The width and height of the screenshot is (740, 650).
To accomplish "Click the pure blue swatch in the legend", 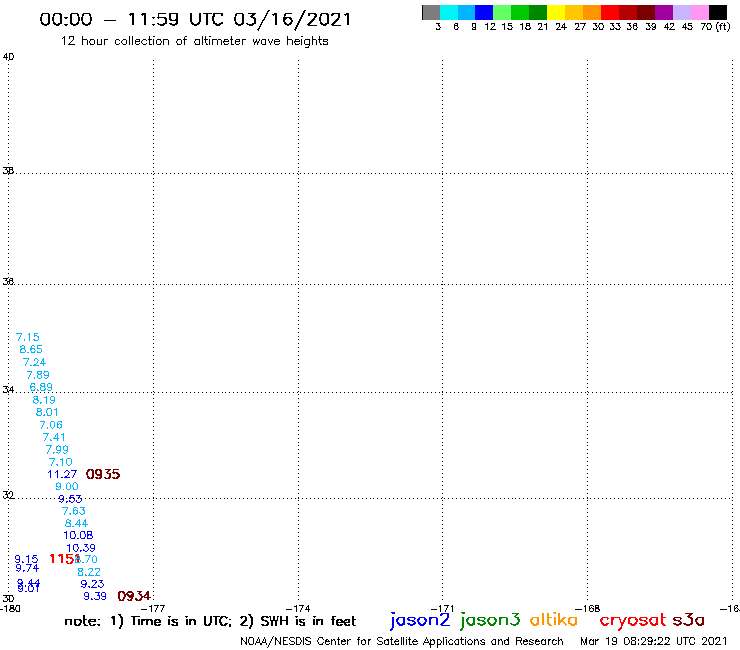I will 484,13.
